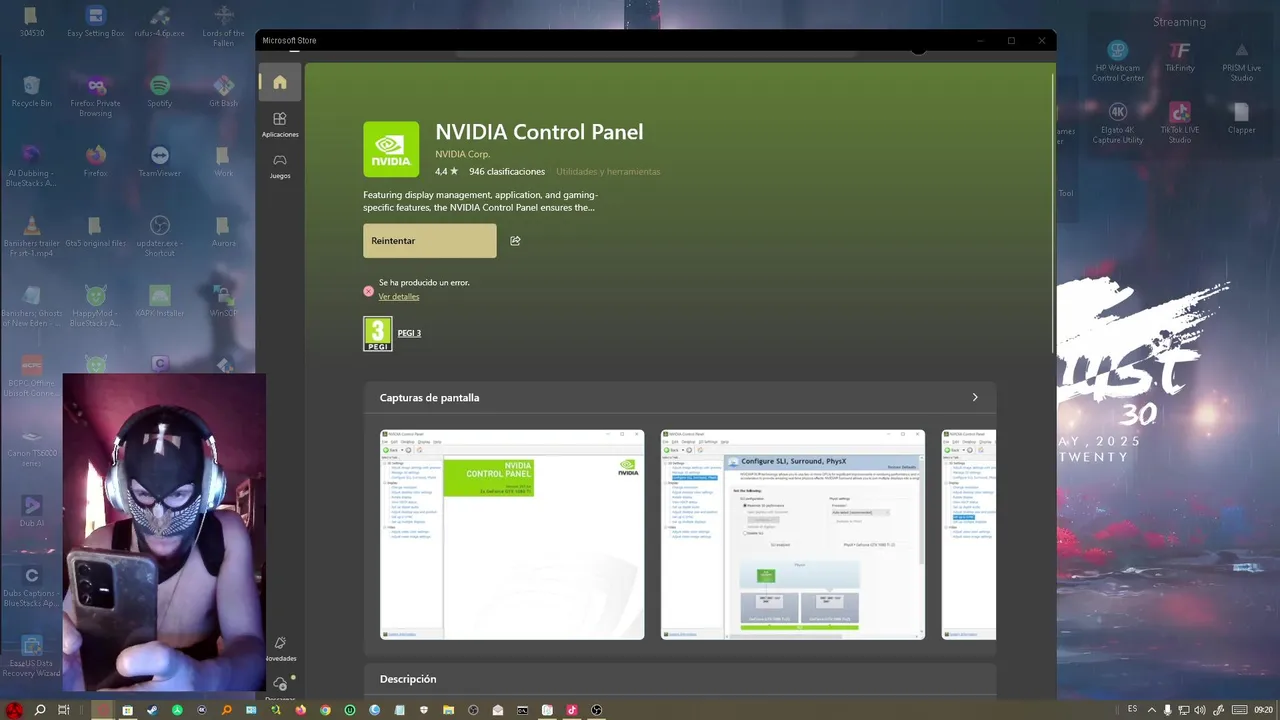Open the PEGI 3 rating link
The height and width of the screenshot is (720, 1280).
(x=409, y=333)
